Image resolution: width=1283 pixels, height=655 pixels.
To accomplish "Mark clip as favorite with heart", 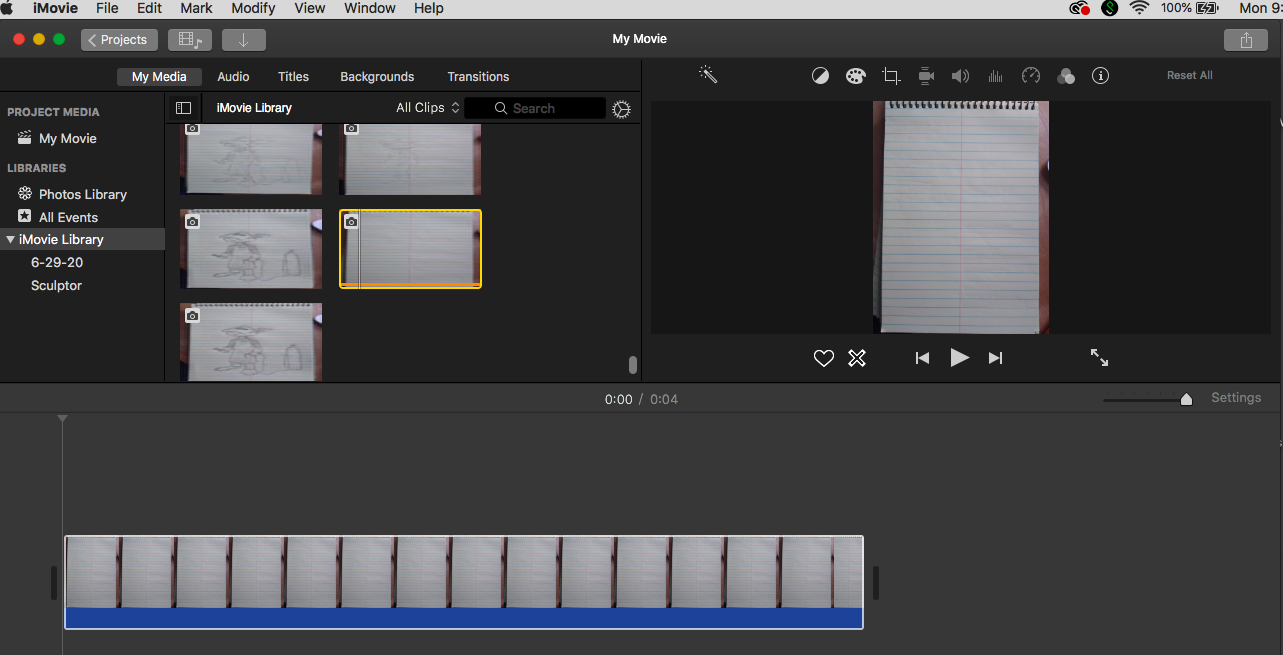I will point(823,358).
